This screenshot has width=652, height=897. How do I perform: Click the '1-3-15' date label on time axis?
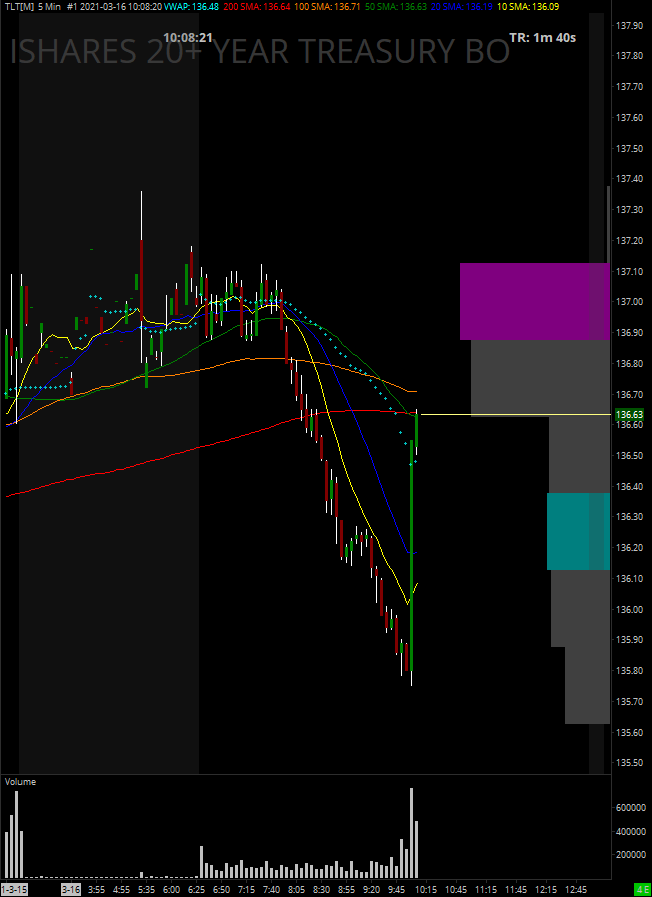pos(13,890)
